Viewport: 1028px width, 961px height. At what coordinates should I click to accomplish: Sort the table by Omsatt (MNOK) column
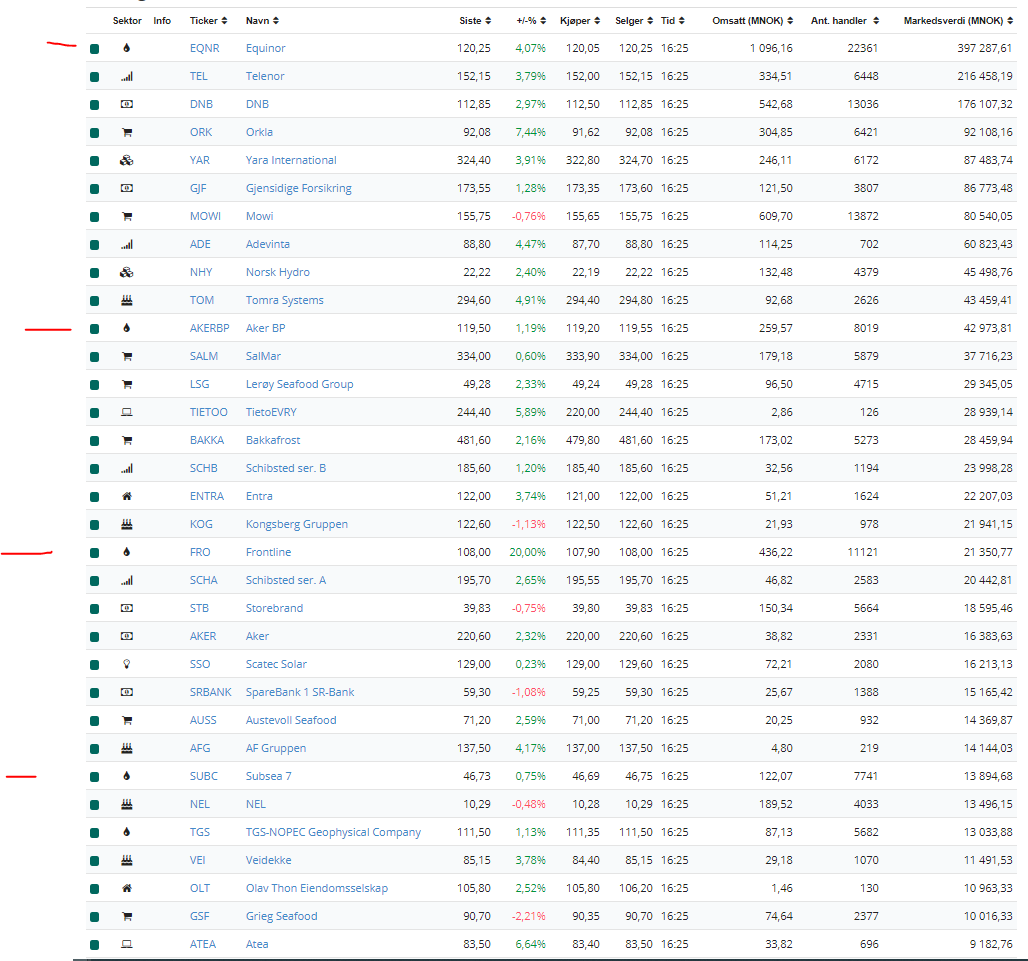click(753, 20)
